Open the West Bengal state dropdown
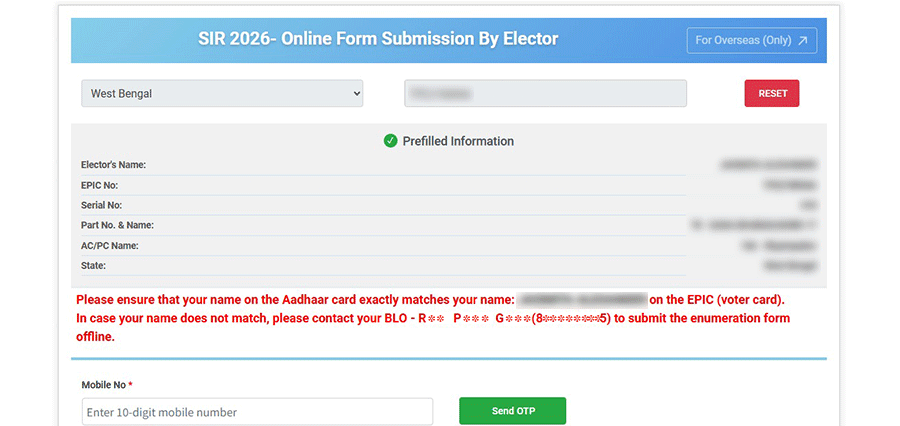Image resolution: width=900 pixels, height=426 pixels. coord(222,94)
